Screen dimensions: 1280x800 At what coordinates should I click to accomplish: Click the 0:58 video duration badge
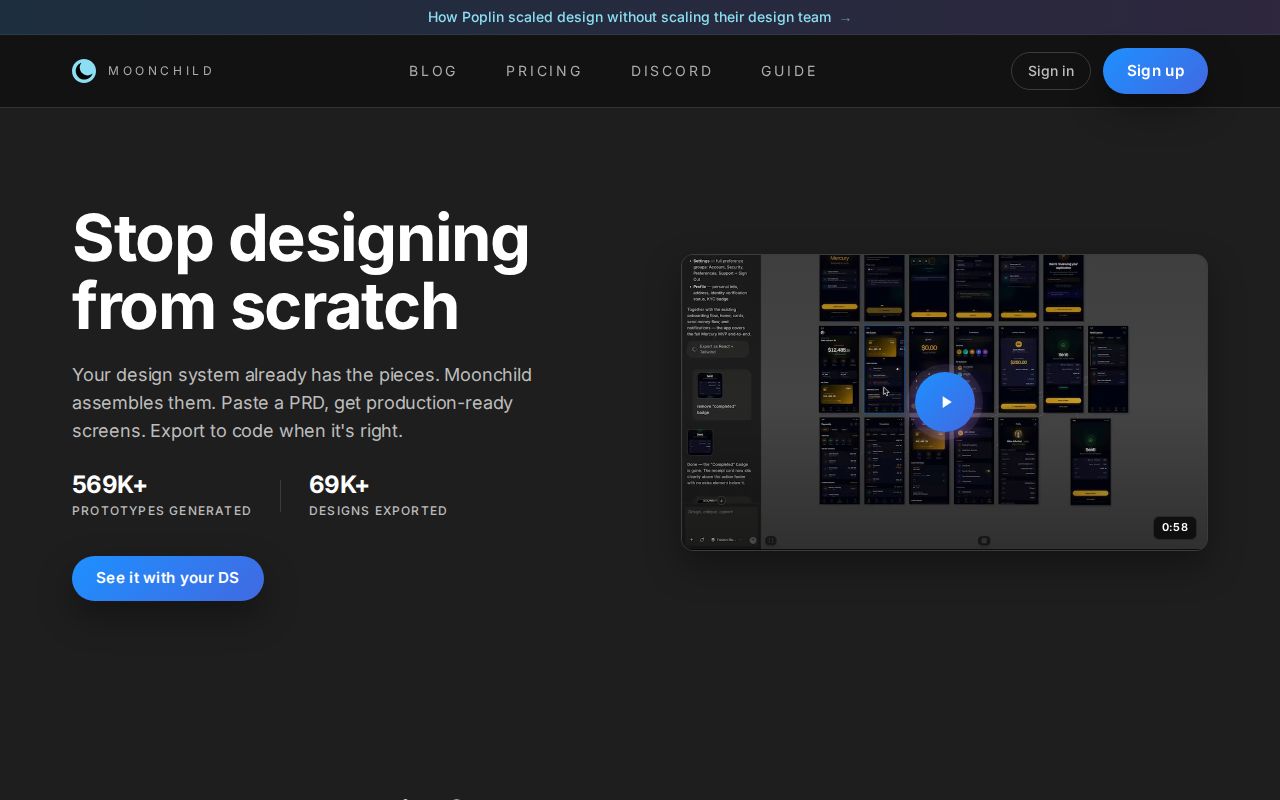tap(1175, 527)
